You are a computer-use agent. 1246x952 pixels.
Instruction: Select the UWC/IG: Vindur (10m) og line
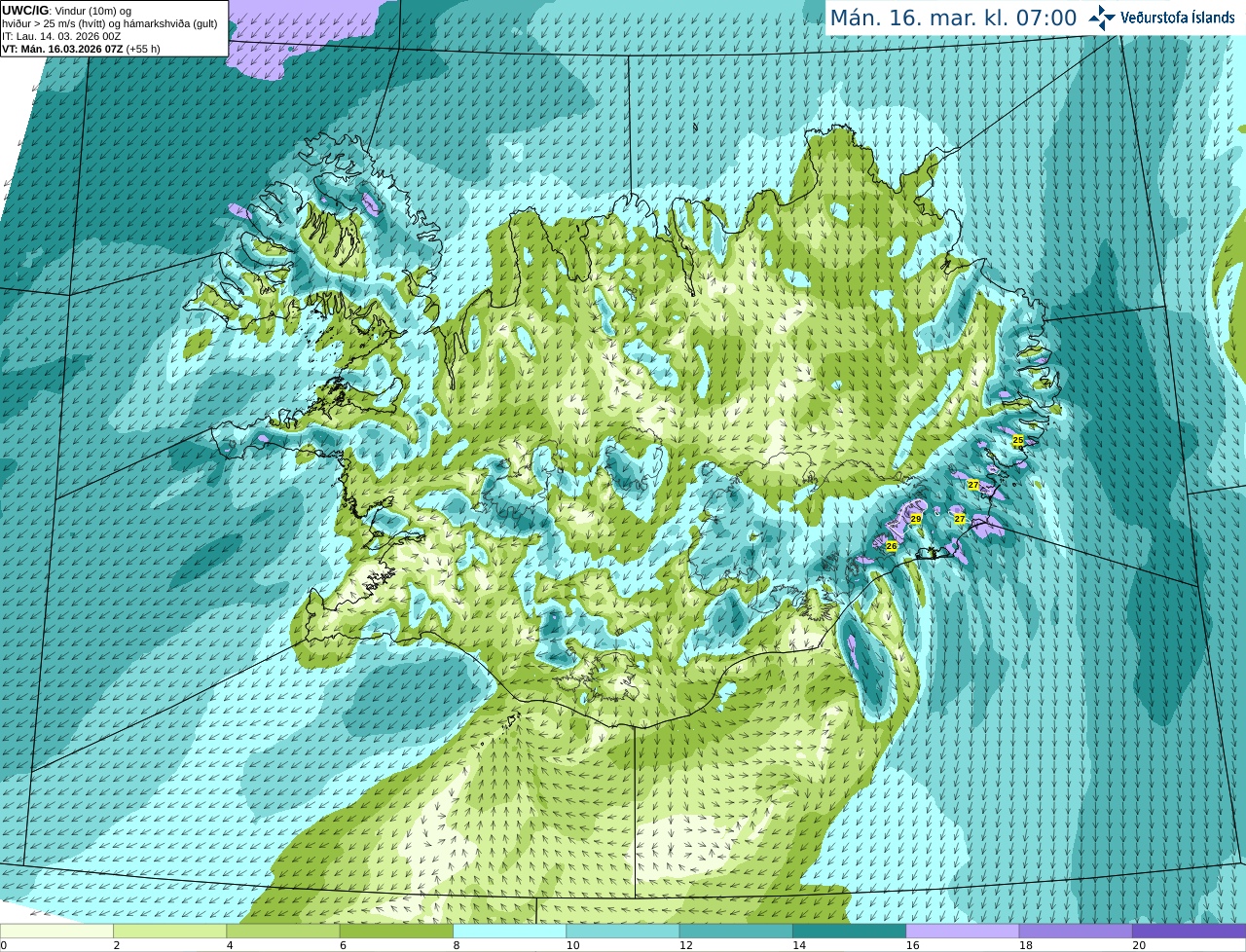66,11
